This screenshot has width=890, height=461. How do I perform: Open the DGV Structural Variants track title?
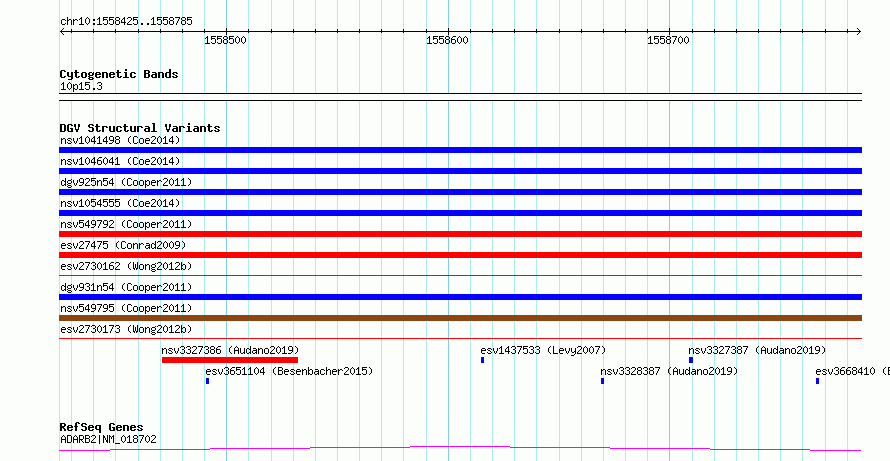pyautogui.click(x=140, y=128)
